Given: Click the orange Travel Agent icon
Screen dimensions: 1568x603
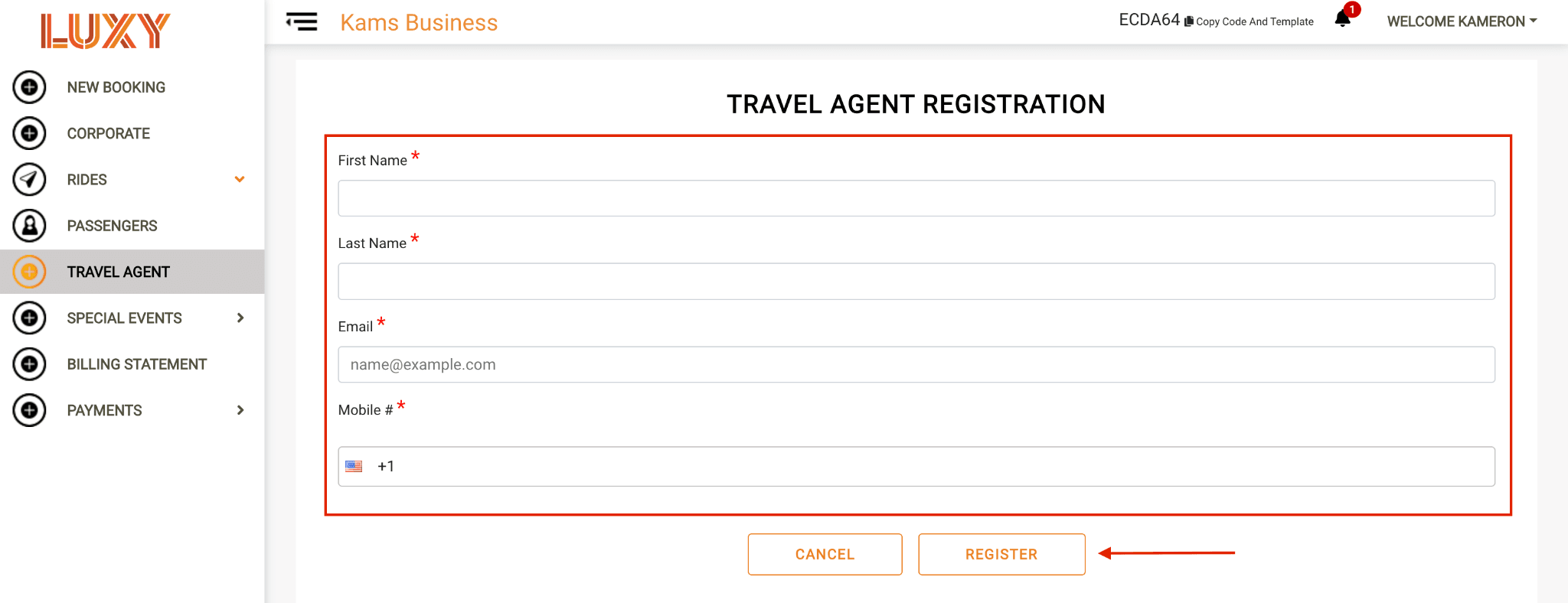Looking at the screenshot, I should coord(29,272).
